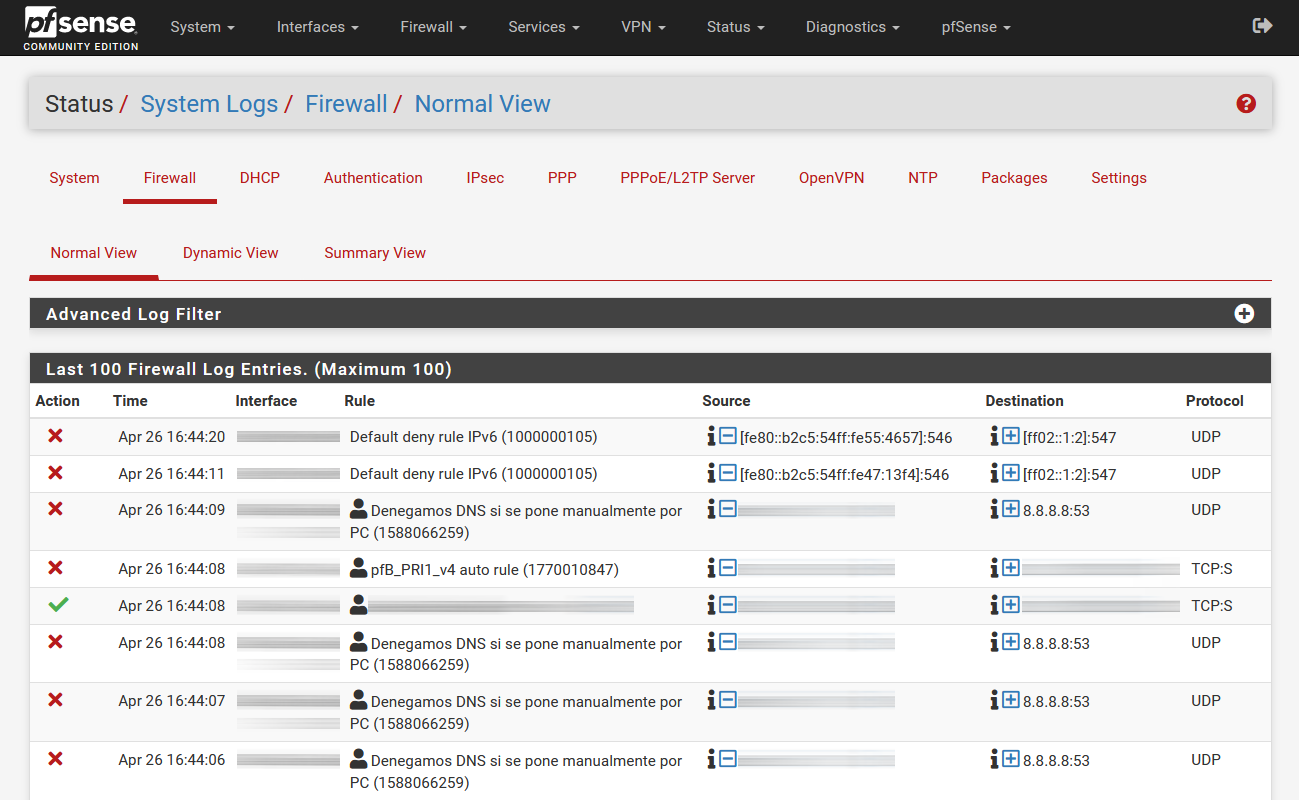Viewport: 1299px width, 800px height.
Task: Open the pfSense dropdown menu in the navigation
Action: point(975,27)
